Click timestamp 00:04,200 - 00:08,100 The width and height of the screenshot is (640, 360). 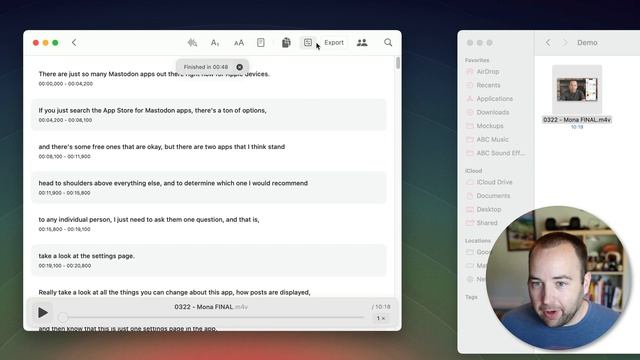click(x=65, y=120)
